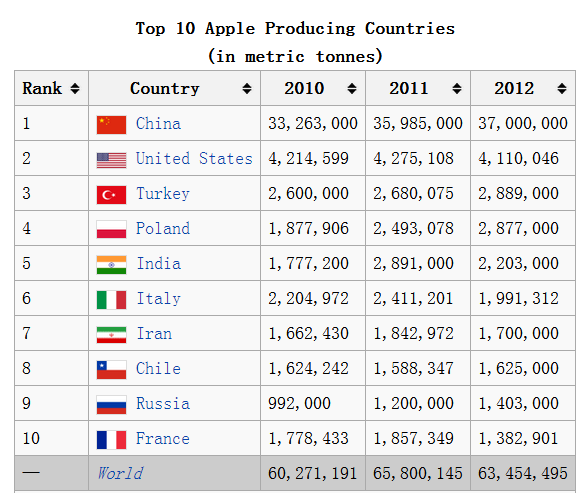Select India's 2010 value 1,777,200
576x493 pixels.
(x=308, y=263)
